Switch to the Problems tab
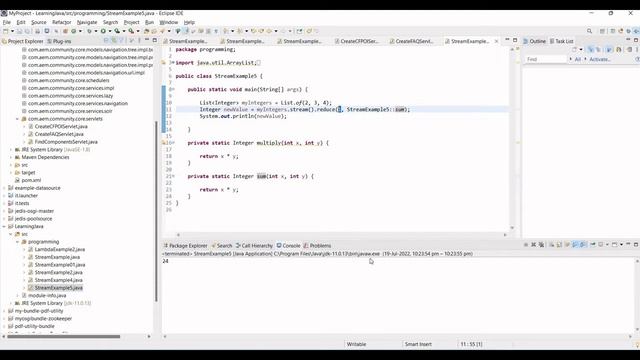The height and width of the screenshot is (360, 640). (317, 246)
